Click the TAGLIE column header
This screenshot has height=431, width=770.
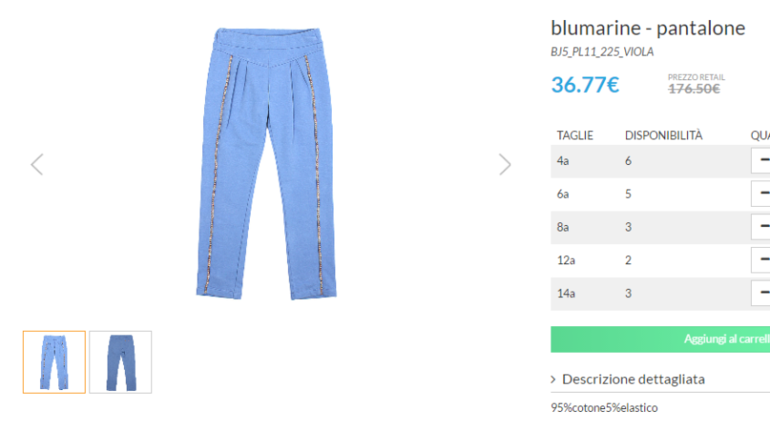[575, 135]
